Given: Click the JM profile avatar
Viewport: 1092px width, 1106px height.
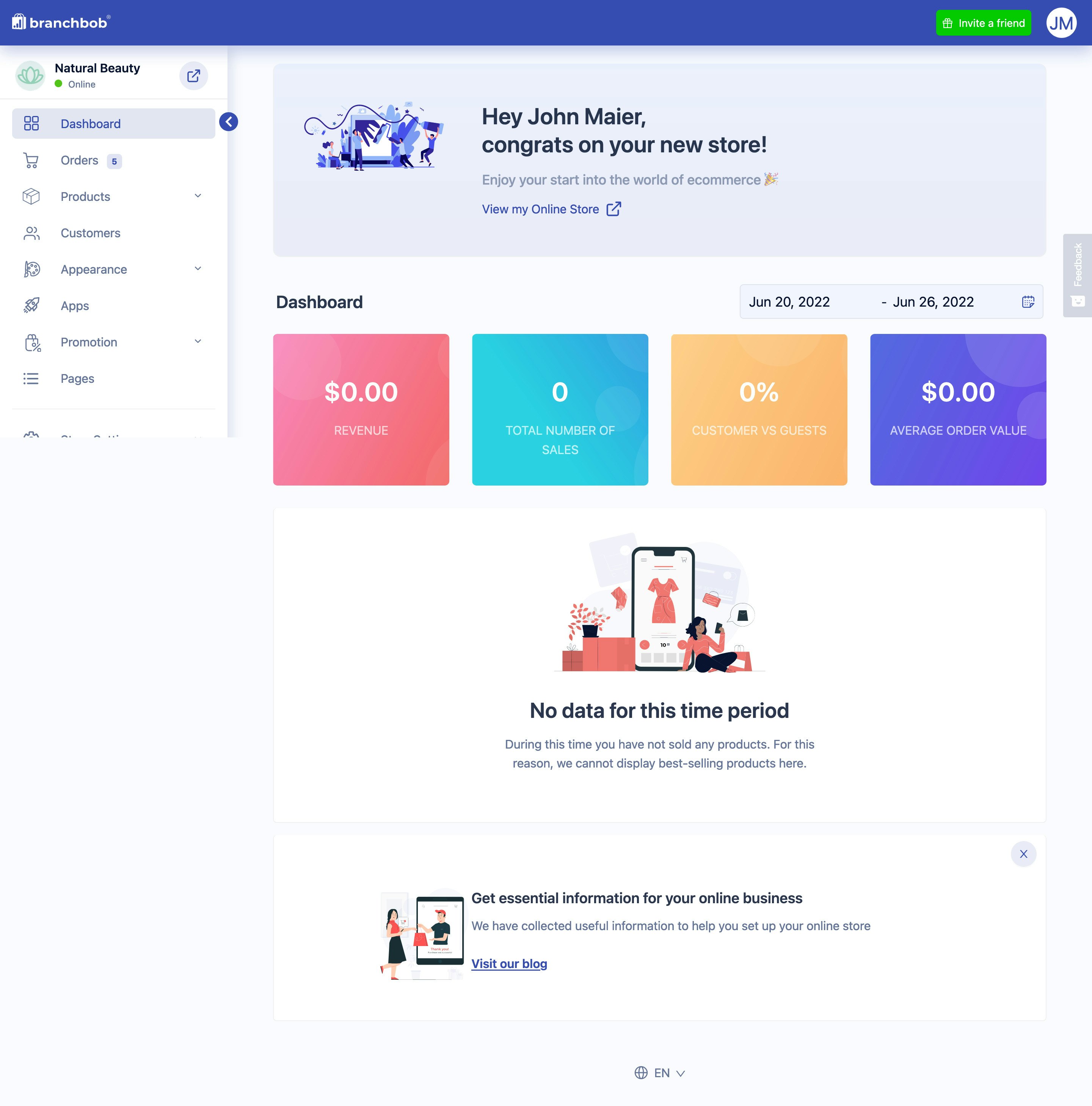Looking at the screenshot, I should coord(1061,23).
